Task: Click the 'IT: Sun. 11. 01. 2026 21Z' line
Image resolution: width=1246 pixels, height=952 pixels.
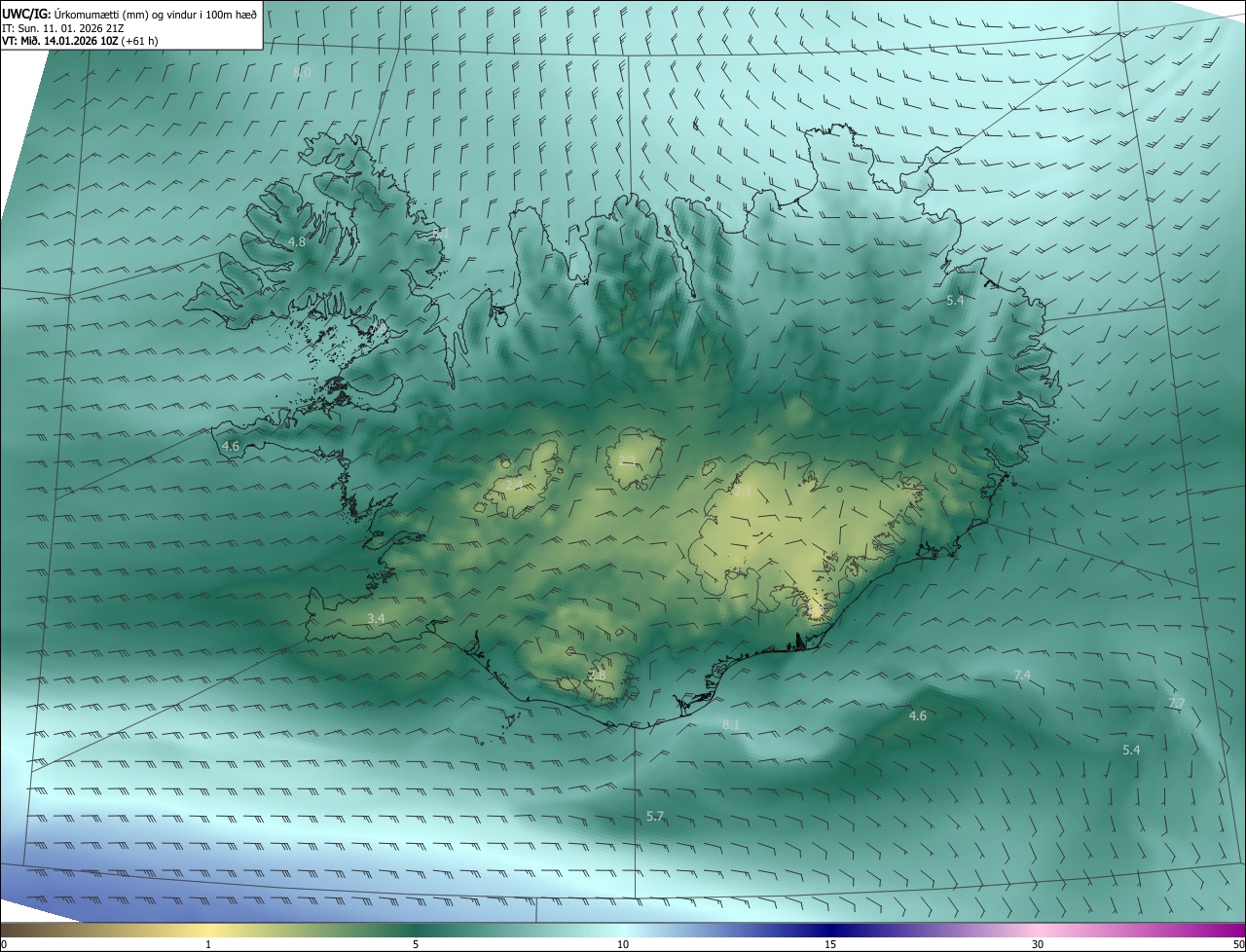Action: [x=60, y=28]
